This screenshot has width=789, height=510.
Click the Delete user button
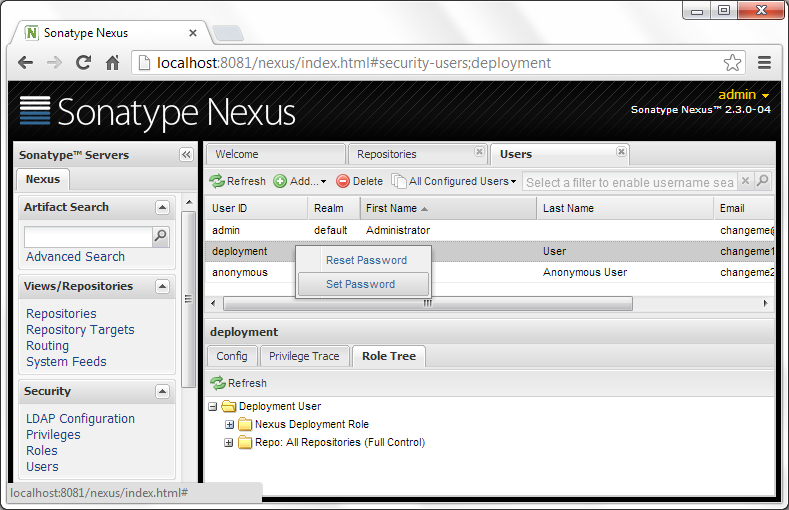[x=360, y=181]
